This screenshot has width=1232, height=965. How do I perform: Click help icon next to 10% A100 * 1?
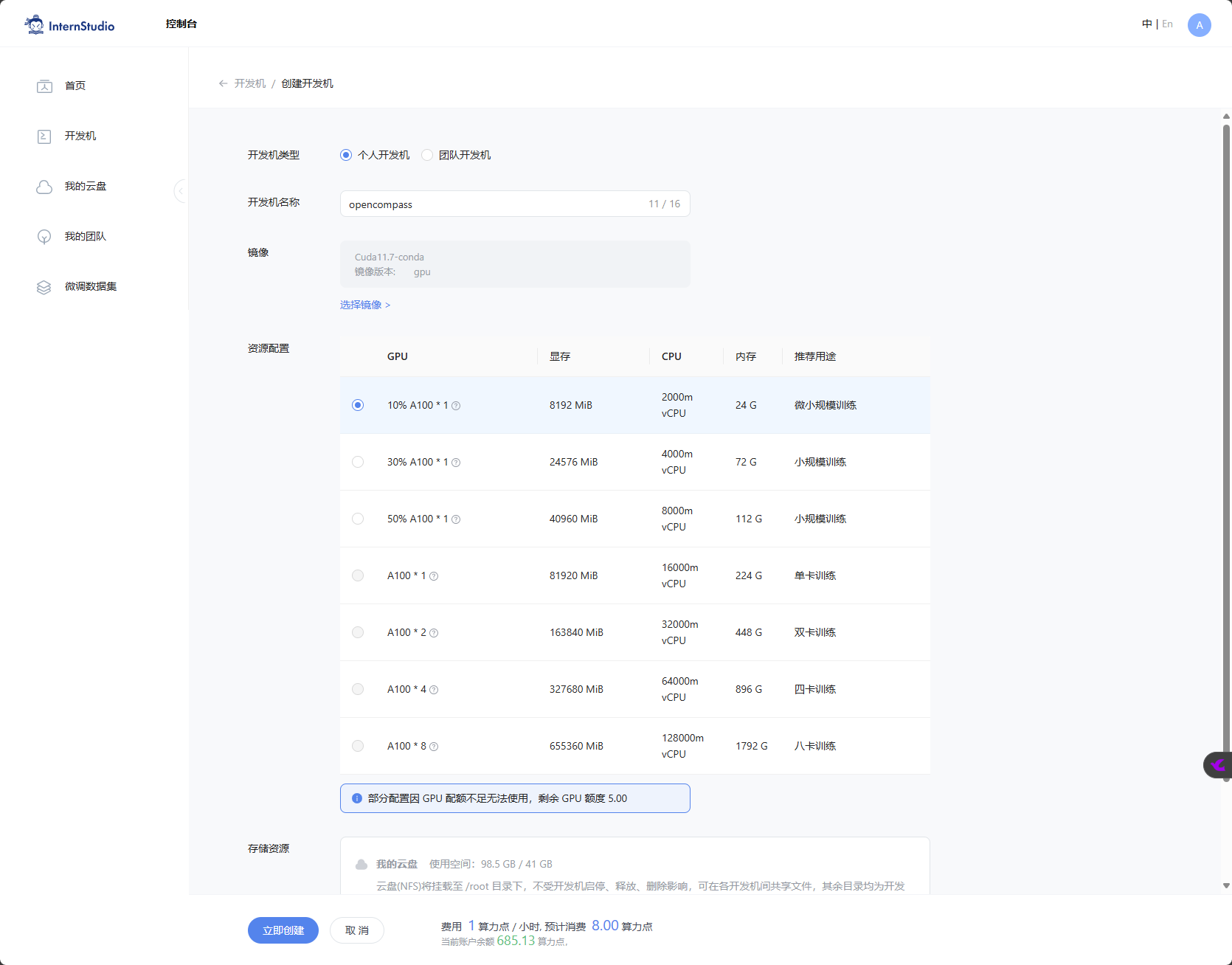[x=456, y=406]
